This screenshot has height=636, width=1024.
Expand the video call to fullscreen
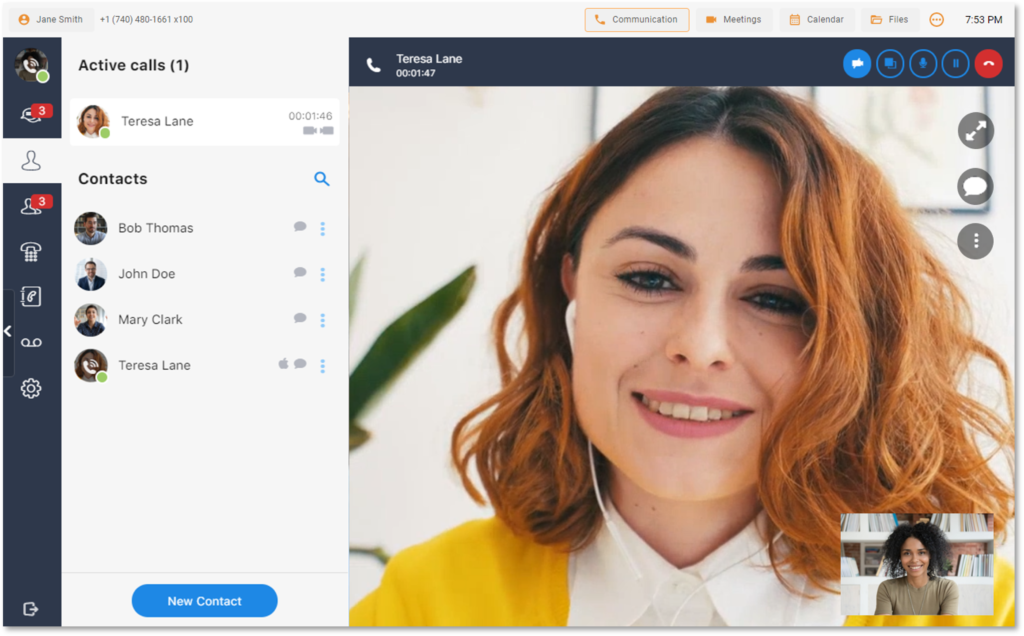pyautogui.click(x=975, y=131)
